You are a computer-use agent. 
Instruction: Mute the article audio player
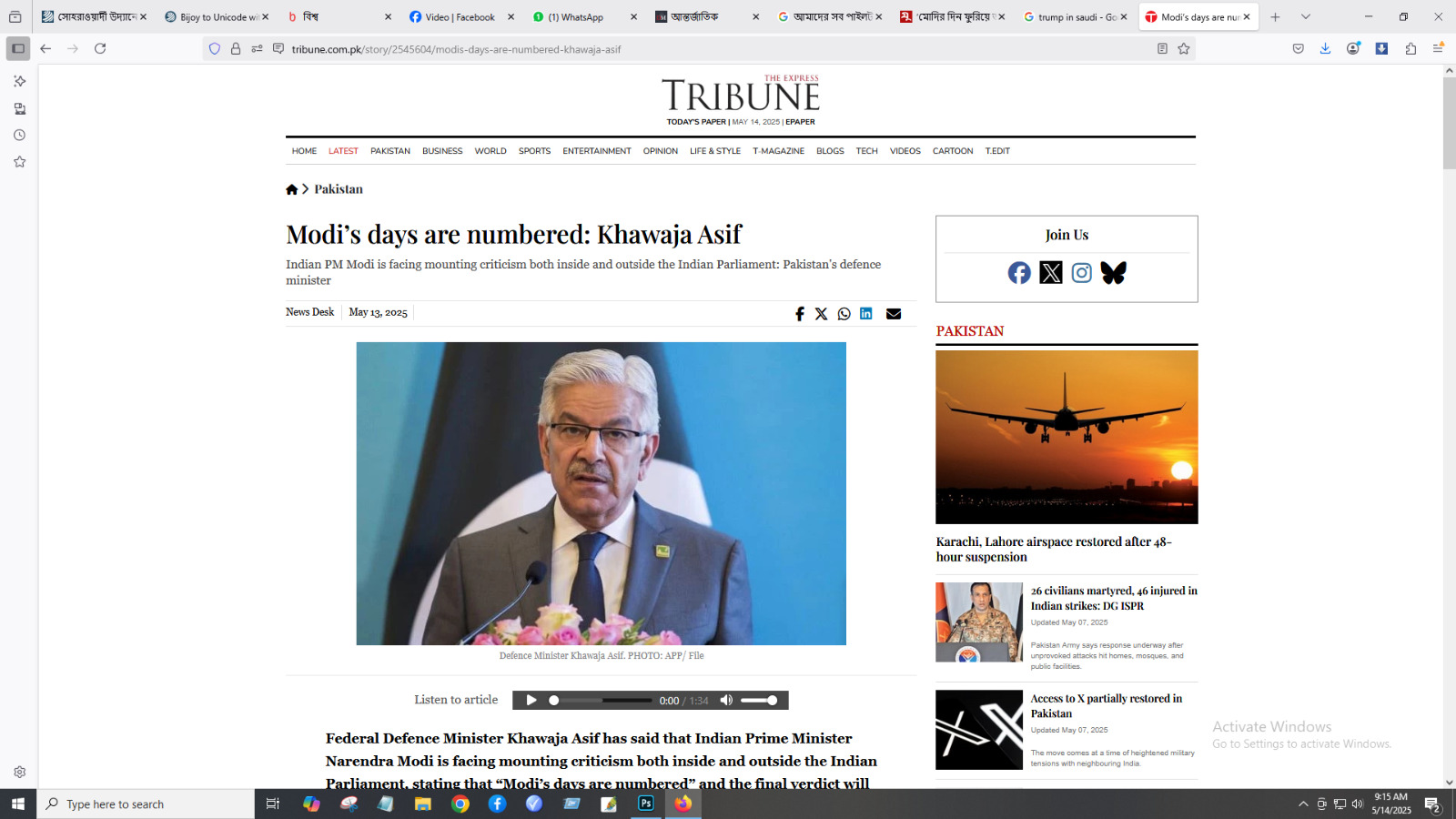click(x=726, y=700)
